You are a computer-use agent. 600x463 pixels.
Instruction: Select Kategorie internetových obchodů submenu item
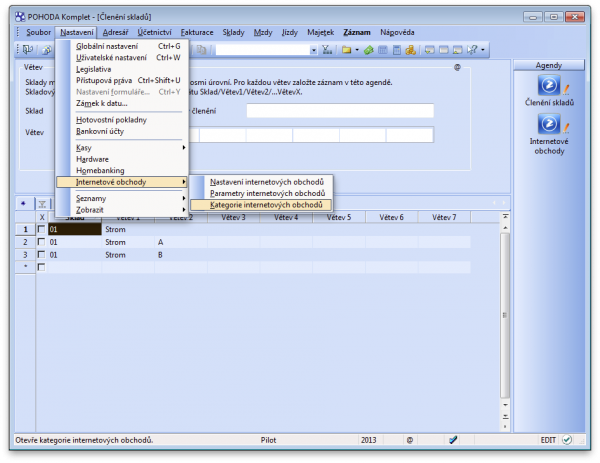261,205
